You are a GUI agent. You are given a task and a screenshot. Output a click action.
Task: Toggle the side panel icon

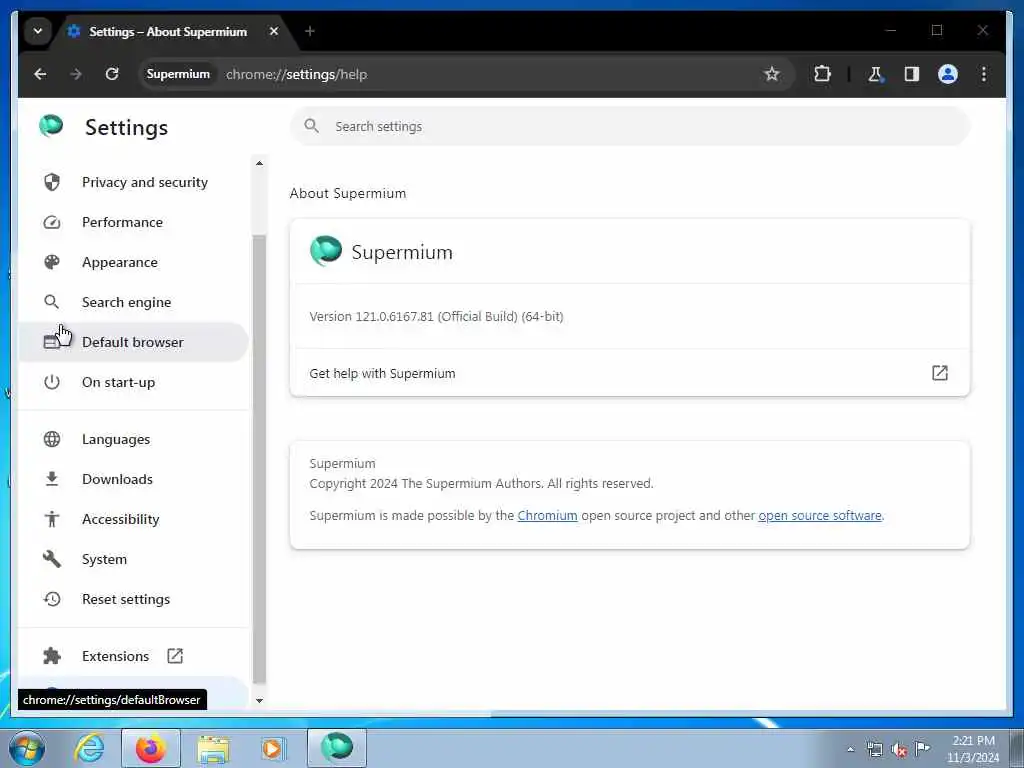912,74
